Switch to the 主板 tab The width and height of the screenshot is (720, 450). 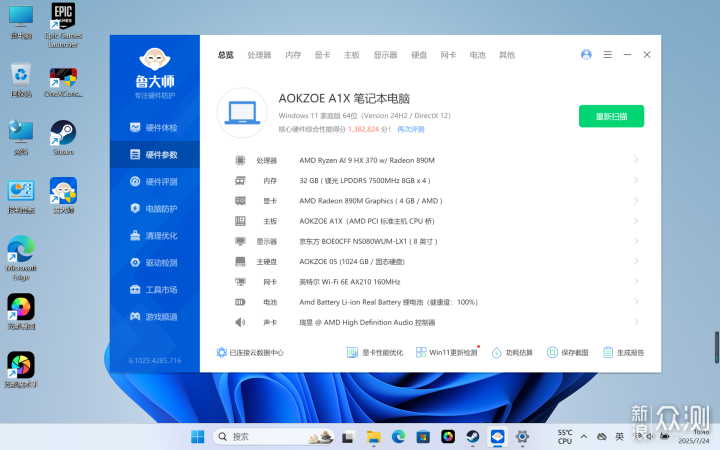click(x=352, y=55)
